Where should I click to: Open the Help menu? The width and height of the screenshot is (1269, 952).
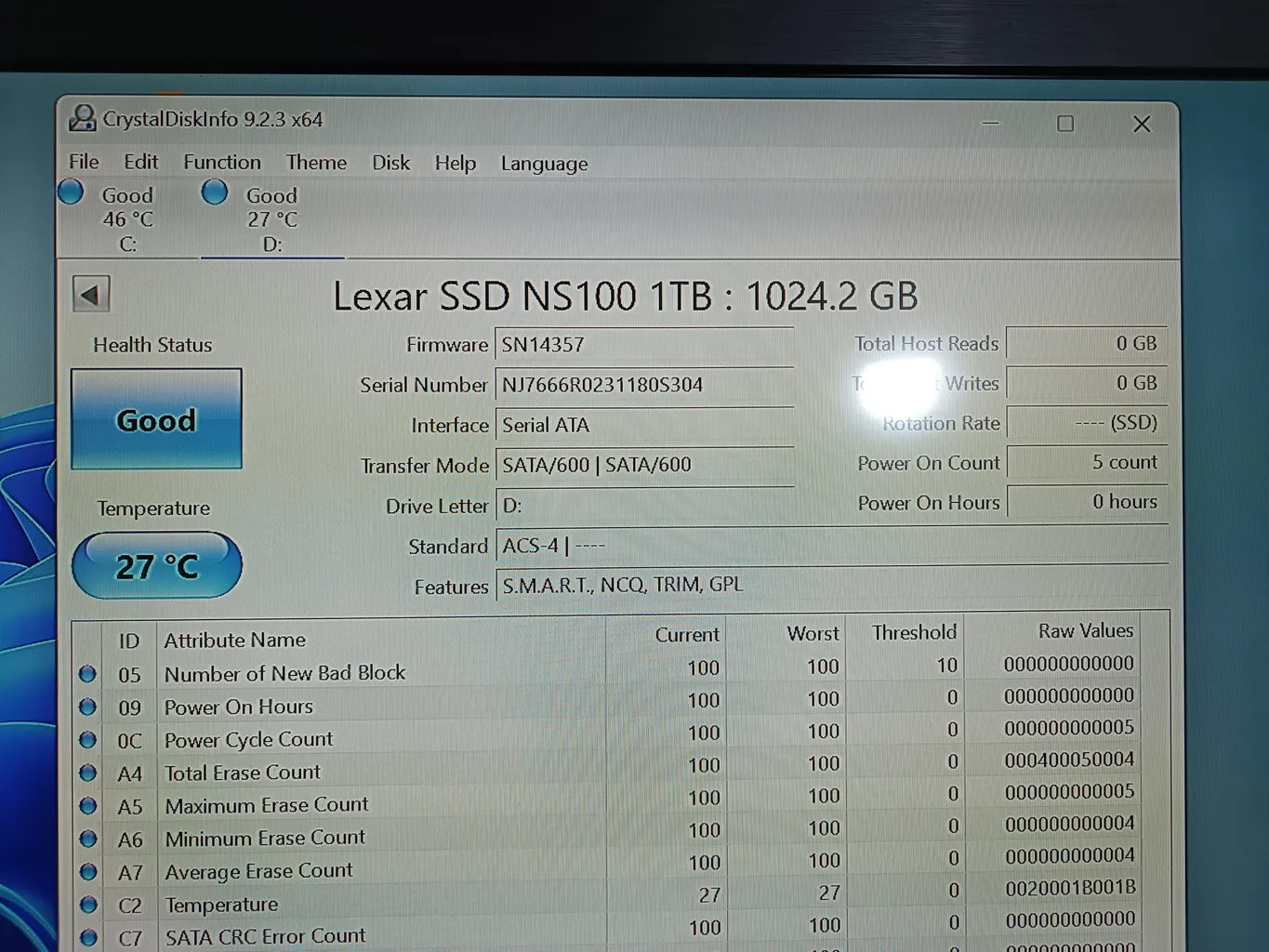point(456,164)
